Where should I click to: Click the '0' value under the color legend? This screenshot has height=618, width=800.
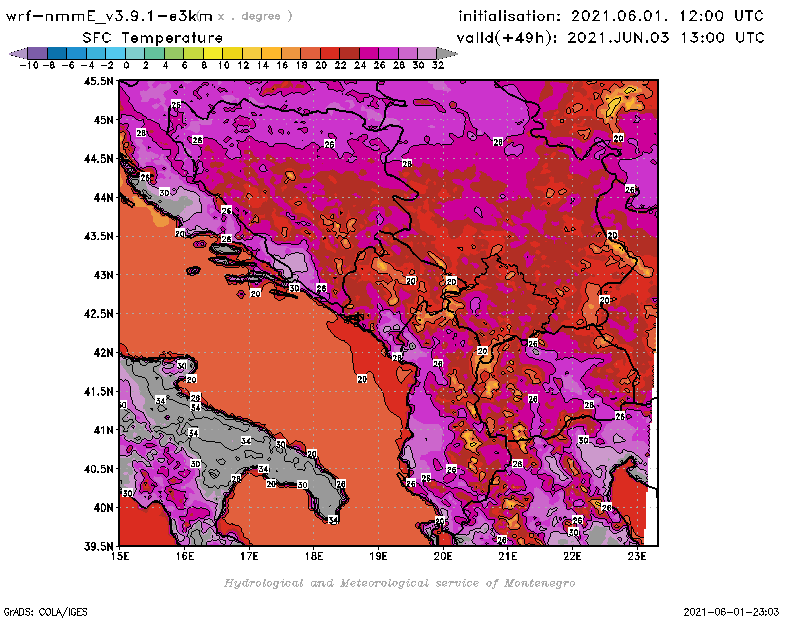point(126,65)
